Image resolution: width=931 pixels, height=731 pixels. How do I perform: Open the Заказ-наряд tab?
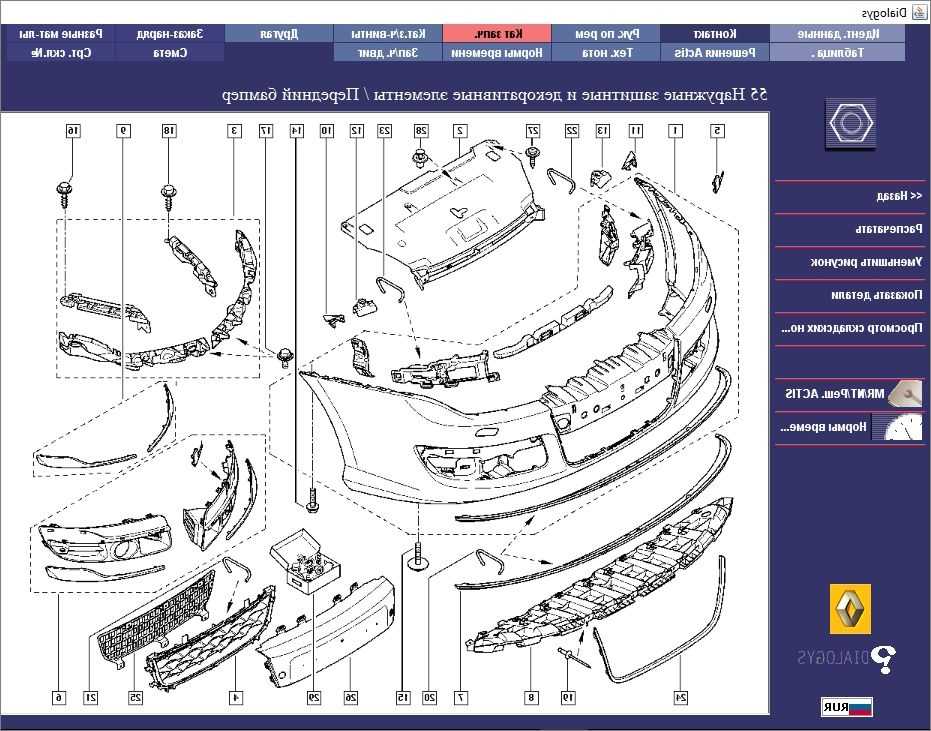pyautogui.click(x=169, y=33)
